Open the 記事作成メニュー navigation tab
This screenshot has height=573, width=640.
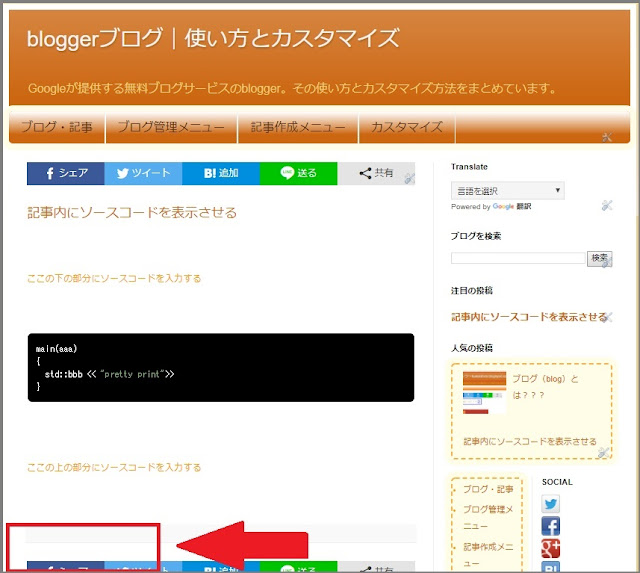(298, 127)
